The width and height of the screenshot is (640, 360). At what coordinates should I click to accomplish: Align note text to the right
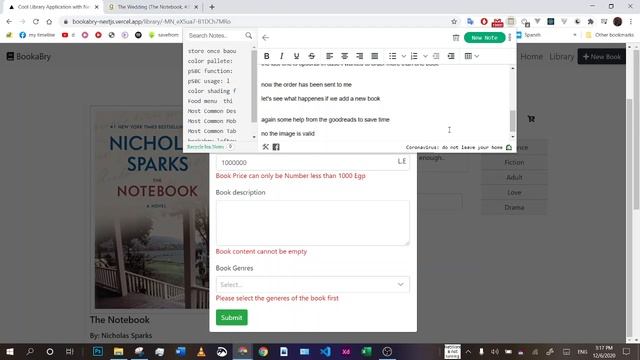359,56
